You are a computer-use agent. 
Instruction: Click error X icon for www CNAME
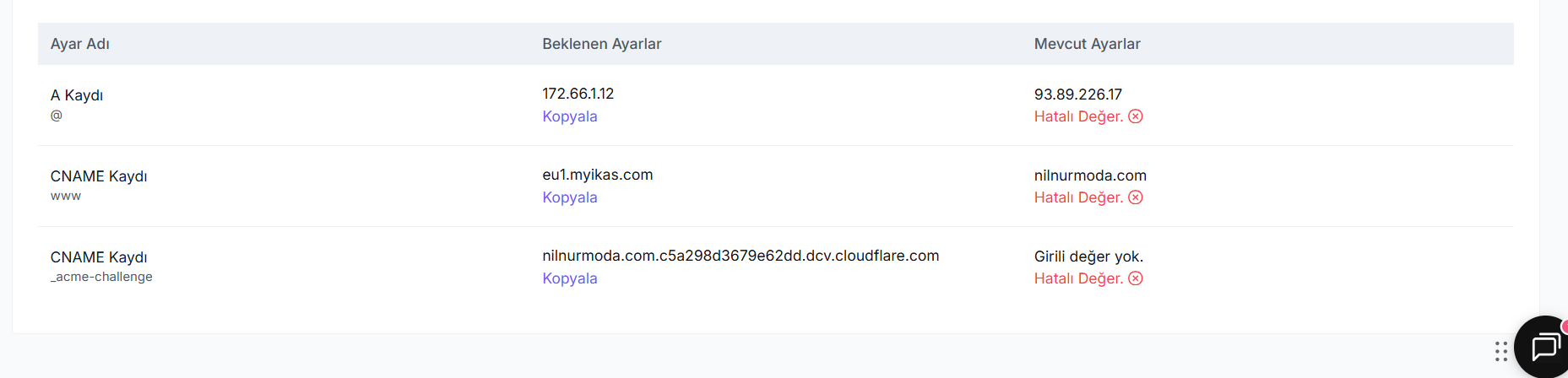[x=1136, y=197]
